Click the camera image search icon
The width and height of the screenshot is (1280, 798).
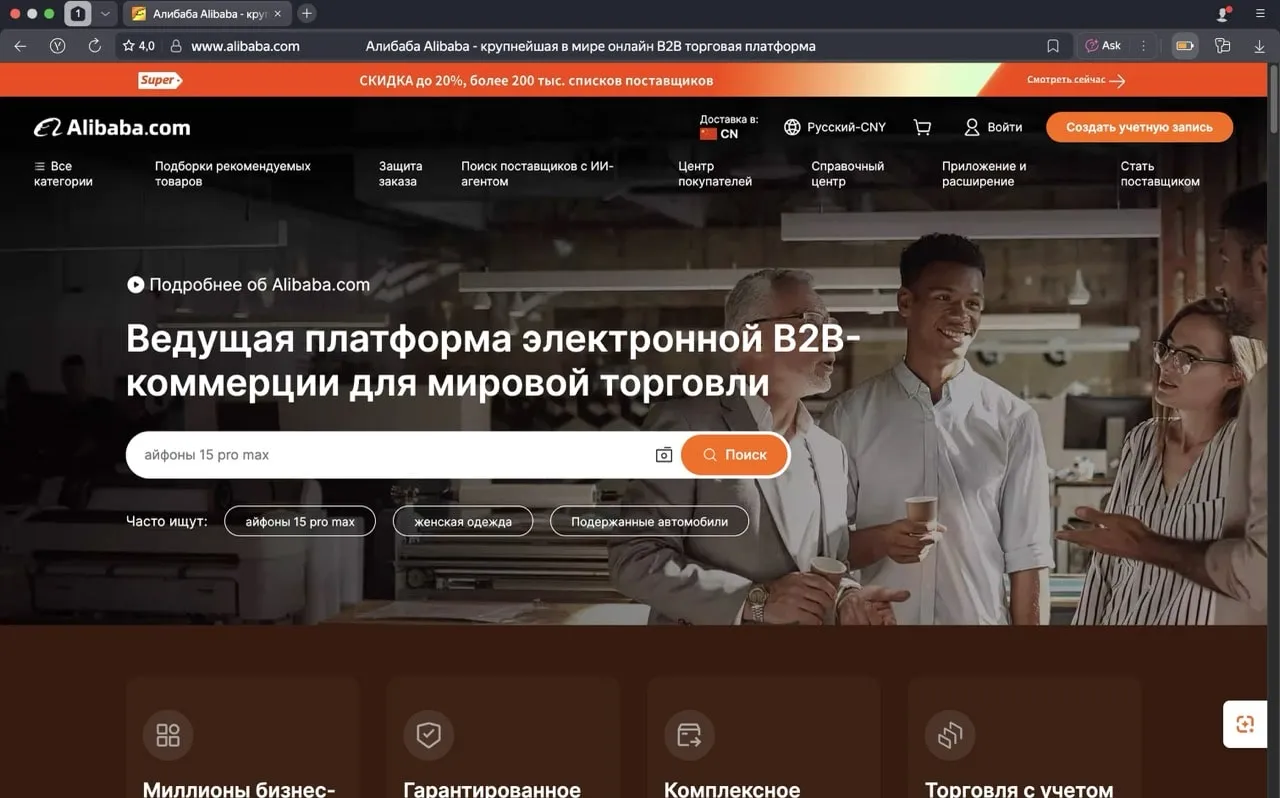tap(663, 455)
